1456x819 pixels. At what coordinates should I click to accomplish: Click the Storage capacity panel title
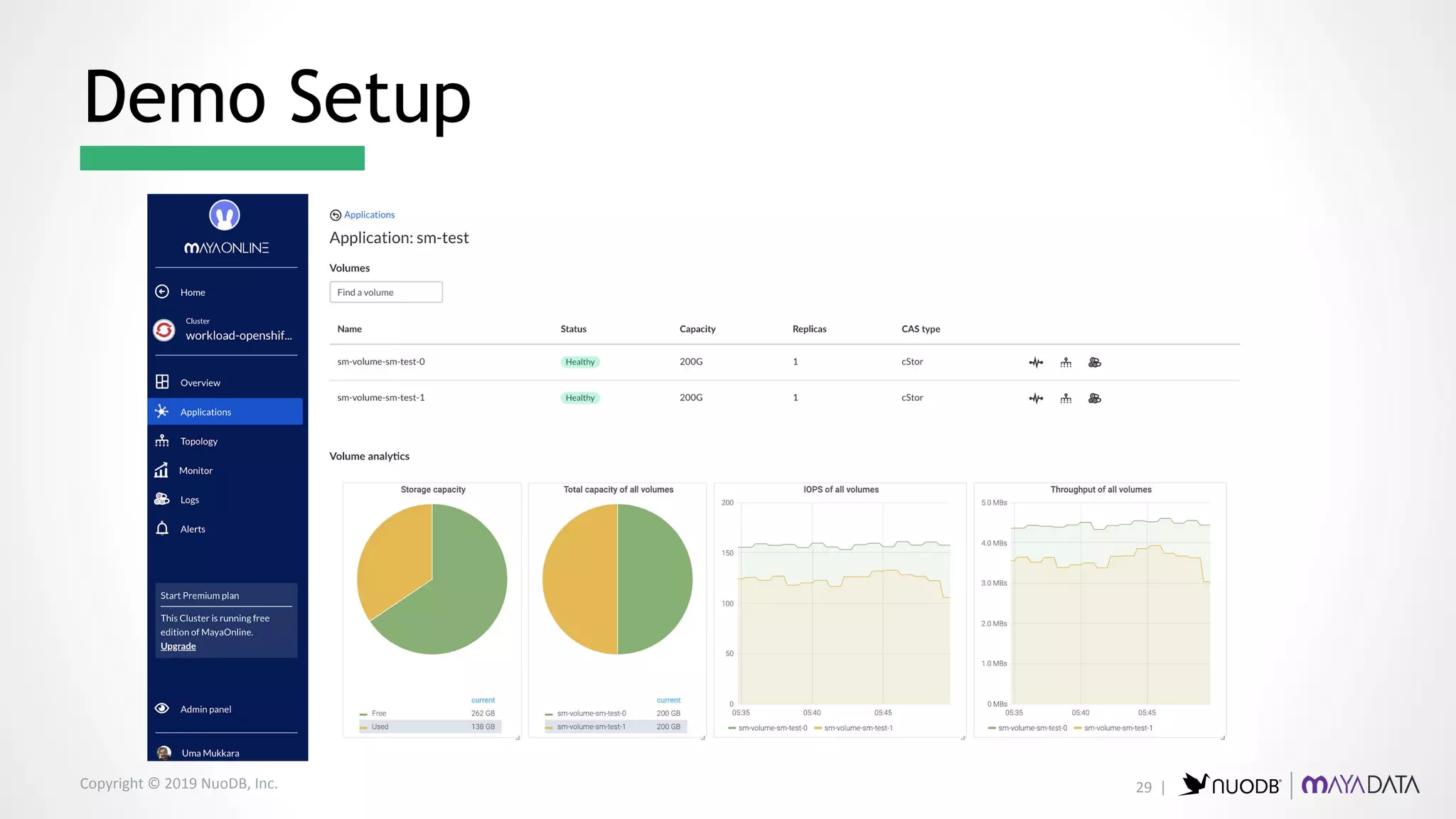pyautogui.click(x=433, y=490)
